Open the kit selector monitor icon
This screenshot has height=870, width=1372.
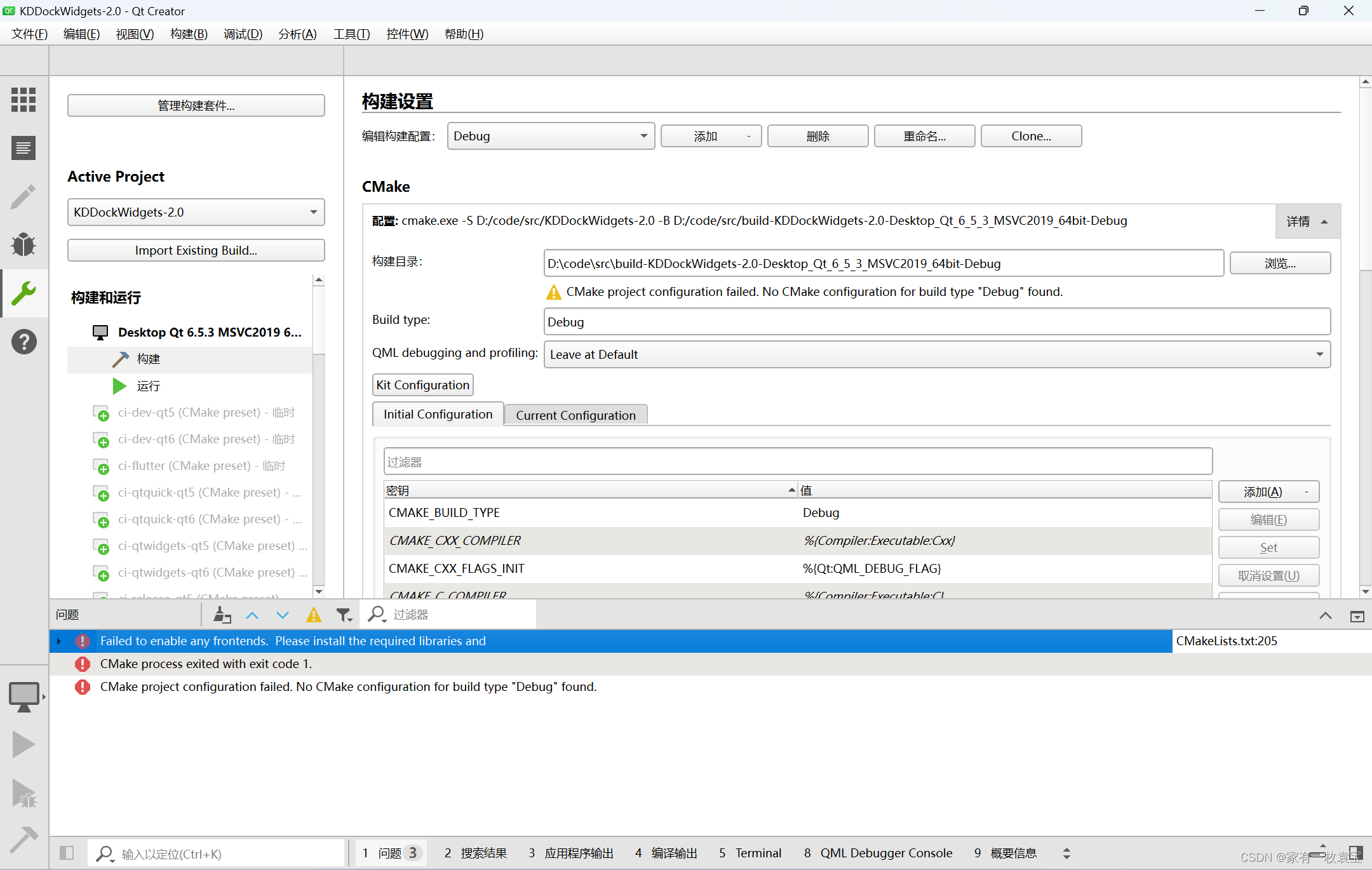coord(24,697)
